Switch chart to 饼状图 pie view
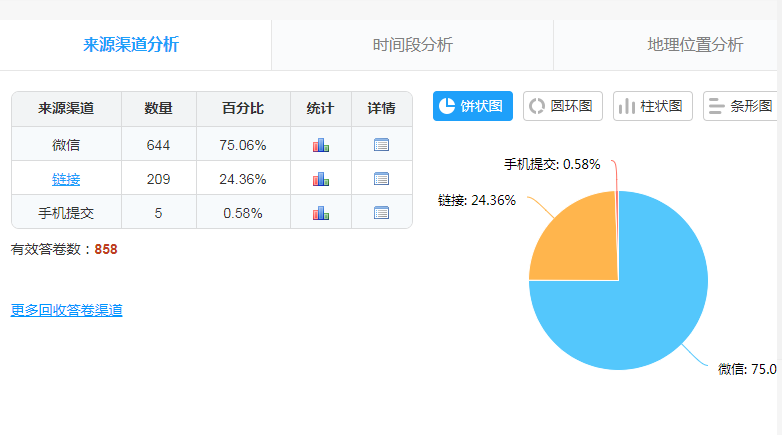Screen dimensions: 782x435 click(x=472, y=106)
